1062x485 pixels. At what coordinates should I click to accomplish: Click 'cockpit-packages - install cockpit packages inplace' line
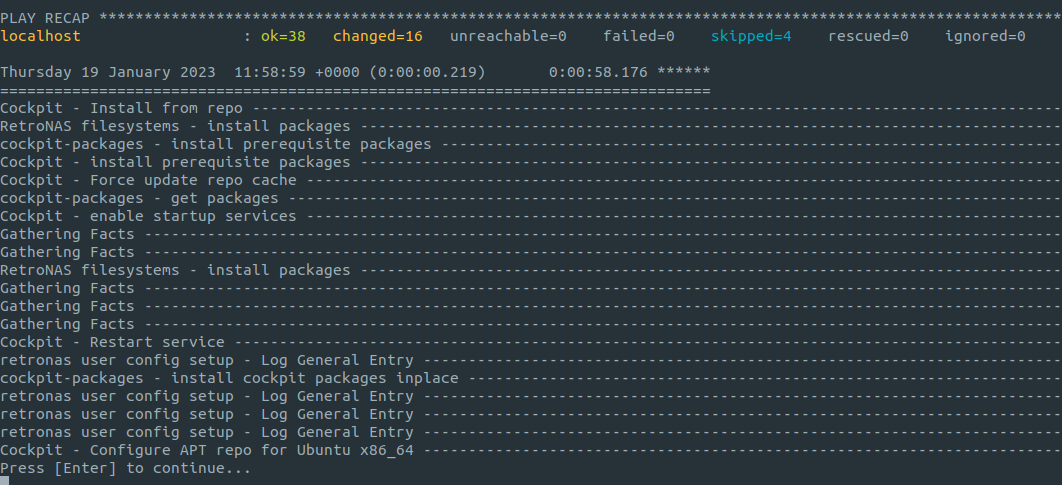tap(230, 378)
